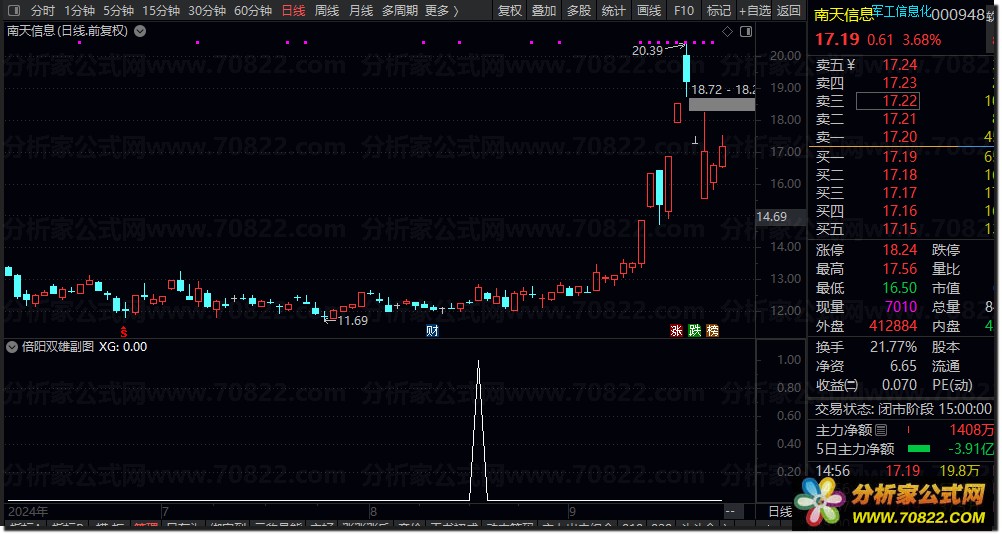Screen dimensions: 1002x534
Task: Click the 统计 statistics button
Action: (613, 11)
